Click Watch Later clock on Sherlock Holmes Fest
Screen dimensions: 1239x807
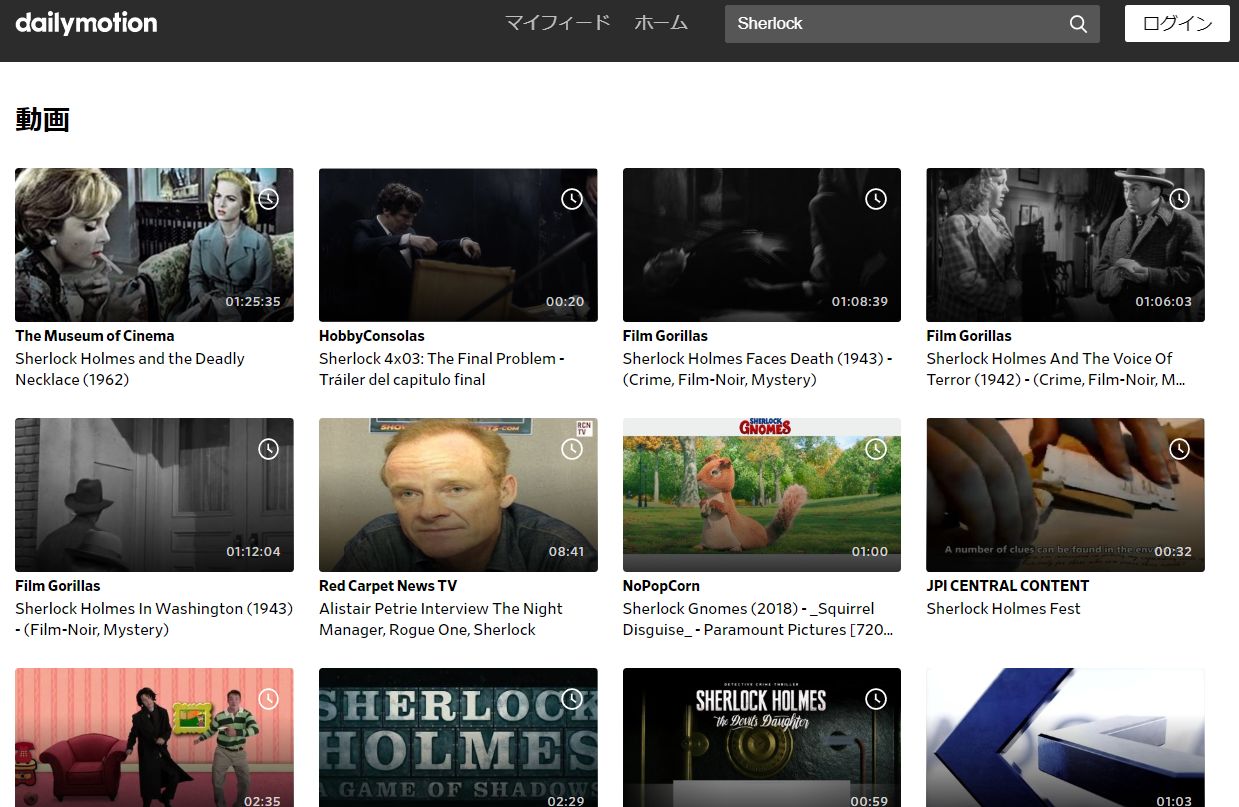coord(1180,449)
